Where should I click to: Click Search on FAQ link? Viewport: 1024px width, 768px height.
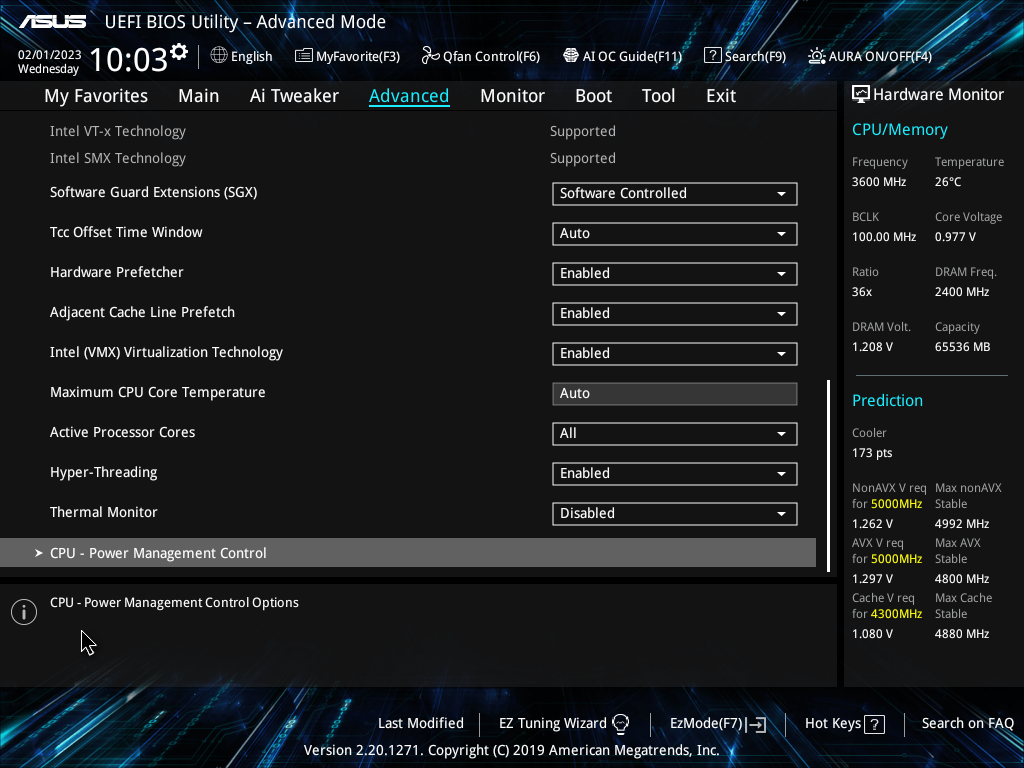point(968,724)
